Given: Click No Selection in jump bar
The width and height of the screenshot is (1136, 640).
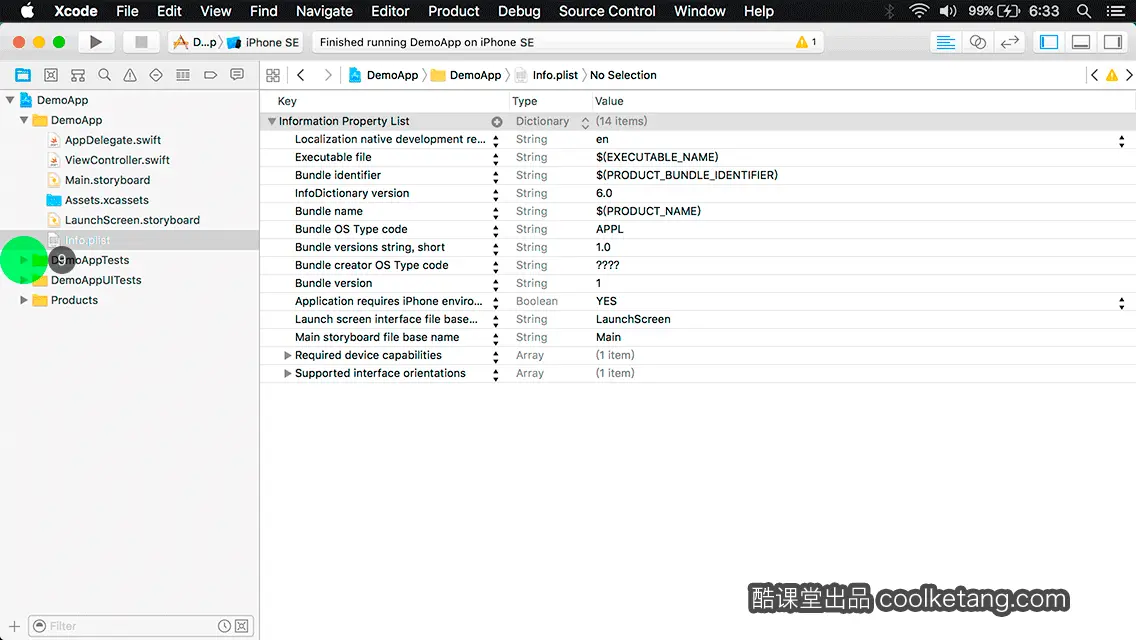Looking at the screenshot, I should (623, 75).
